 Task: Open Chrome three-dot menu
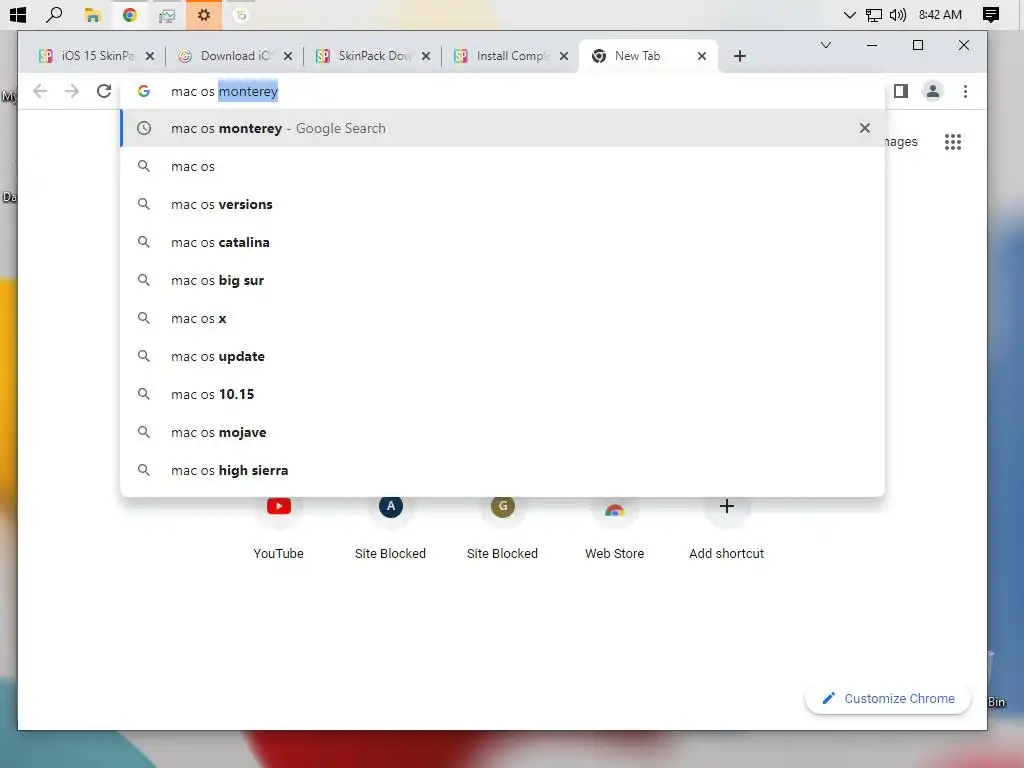(965, 91)
